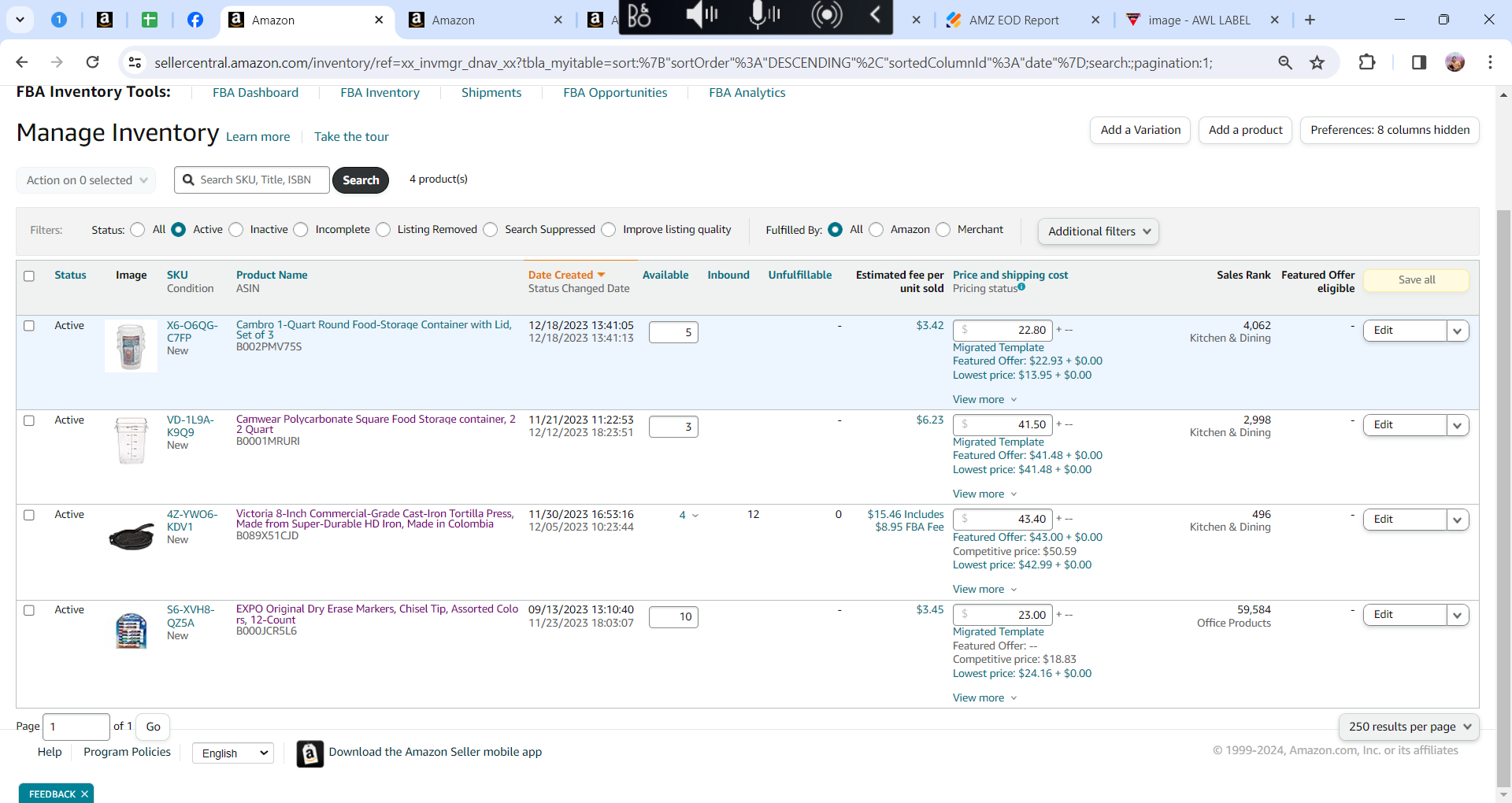
Task: Open Preferences: 8 columns hidden
Action: tap(1390, 131)
